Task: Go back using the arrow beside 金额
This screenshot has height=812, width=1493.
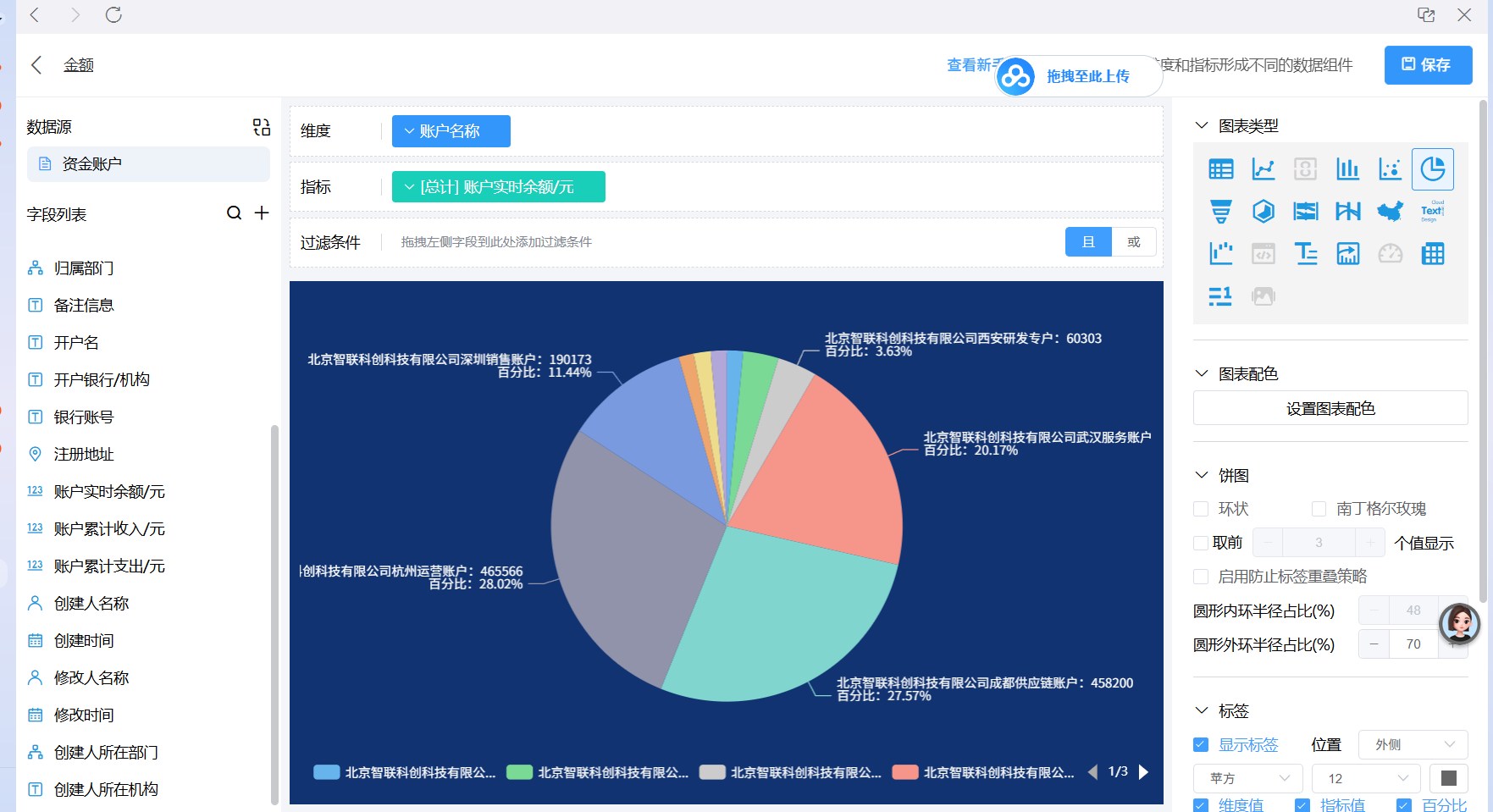Action: 36,65
